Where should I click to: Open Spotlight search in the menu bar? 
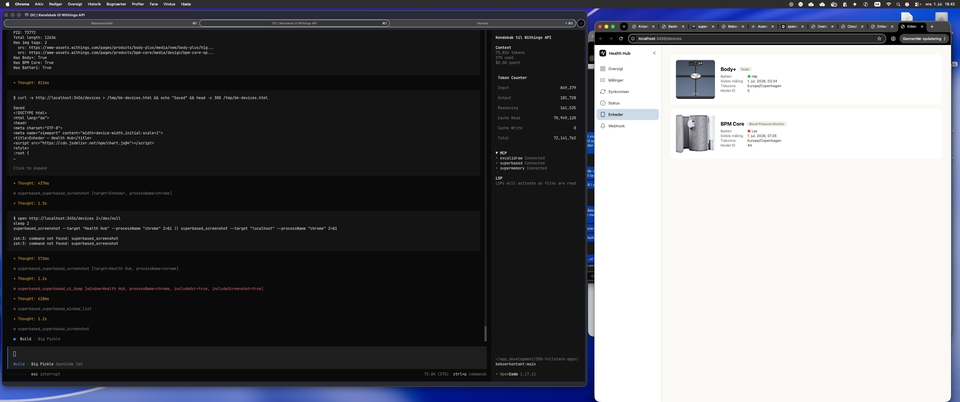pyautogui.click(x=899, y=4)
